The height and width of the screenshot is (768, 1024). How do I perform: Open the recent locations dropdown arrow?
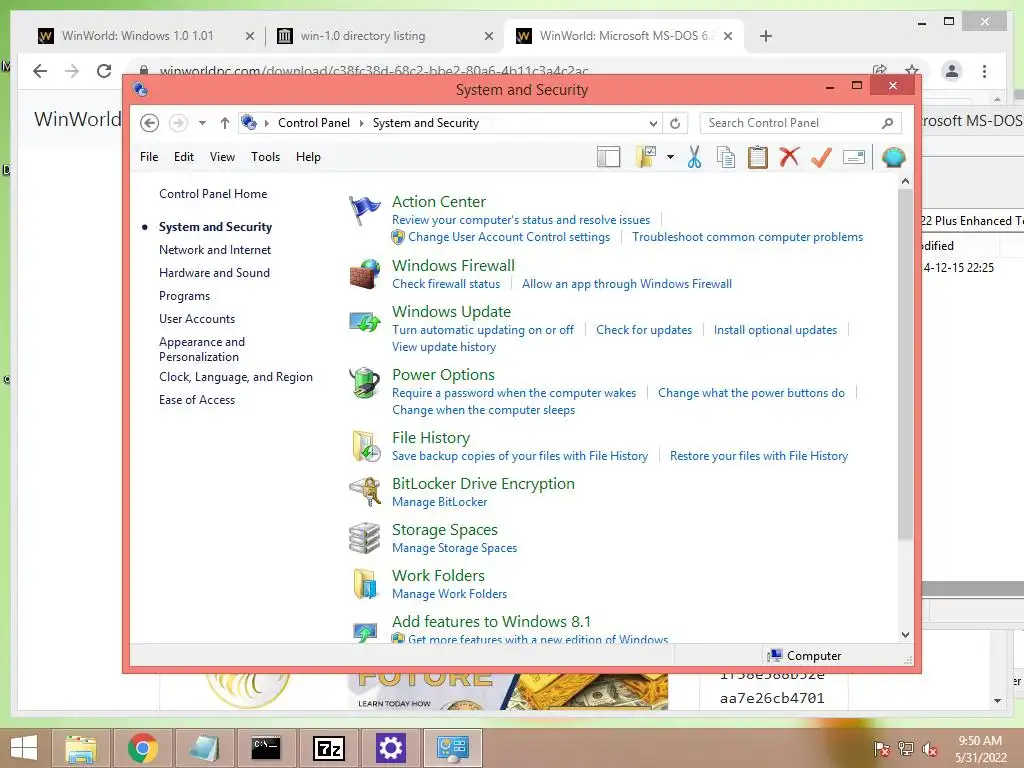pyautogui.click(x=202, y=123)
